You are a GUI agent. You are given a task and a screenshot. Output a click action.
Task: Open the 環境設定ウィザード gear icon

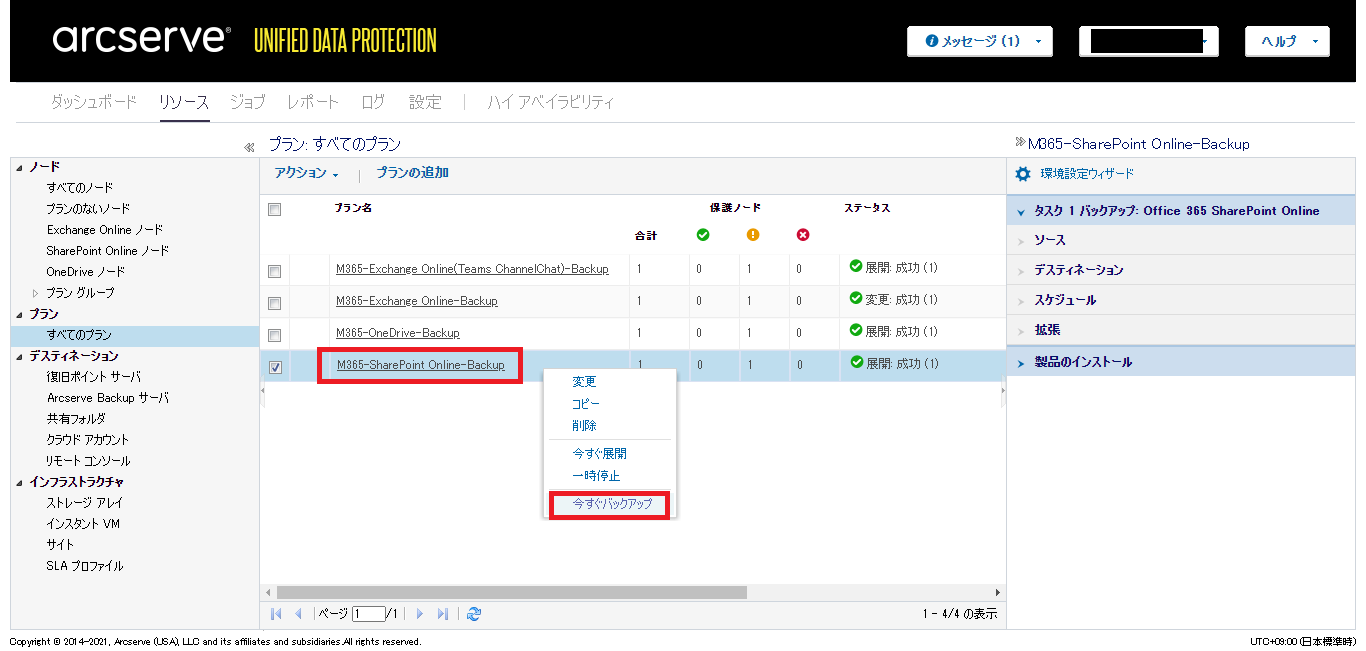click(x=1022, y=174)
